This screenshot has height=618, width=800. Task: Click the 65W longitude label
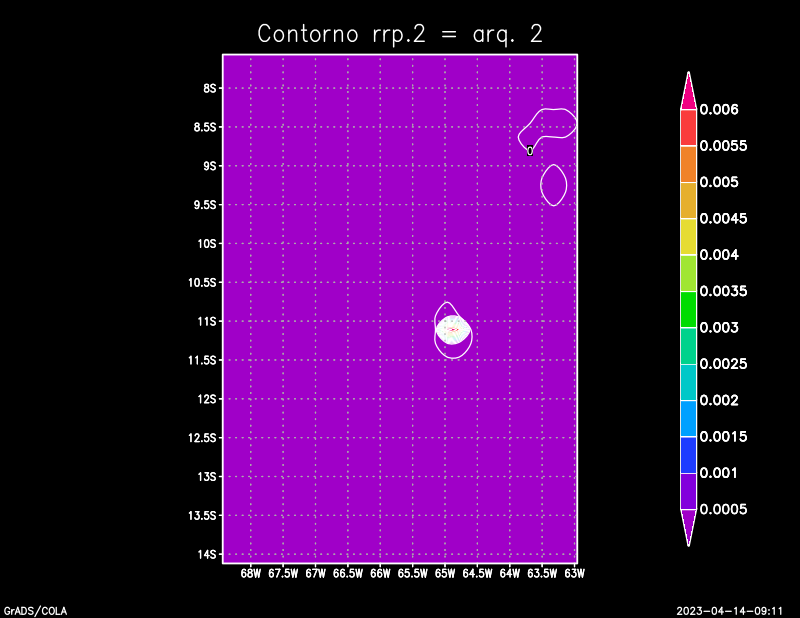(x=445, y=574)
